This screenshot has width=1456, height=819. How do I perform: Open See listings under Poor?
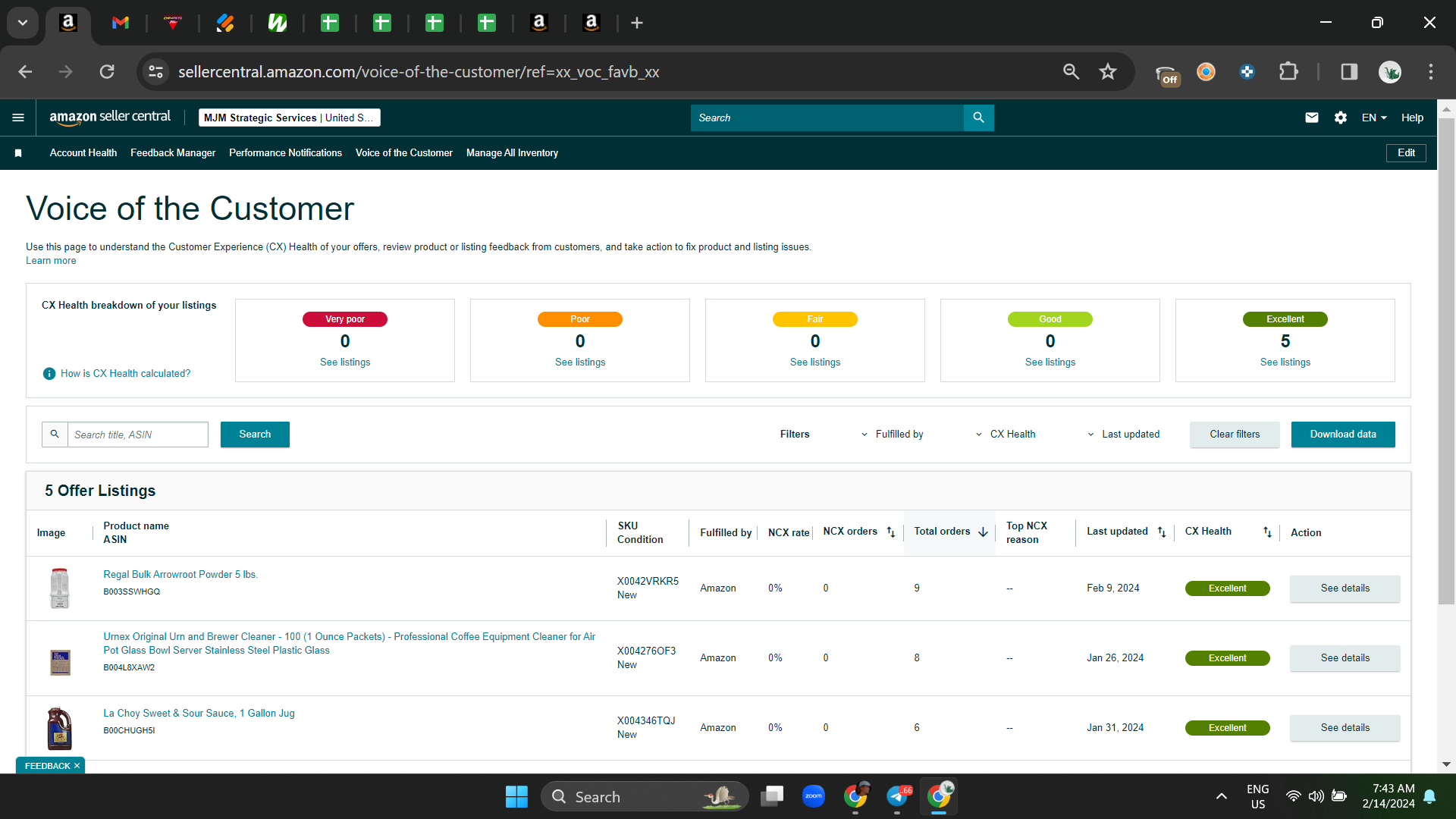580,362
